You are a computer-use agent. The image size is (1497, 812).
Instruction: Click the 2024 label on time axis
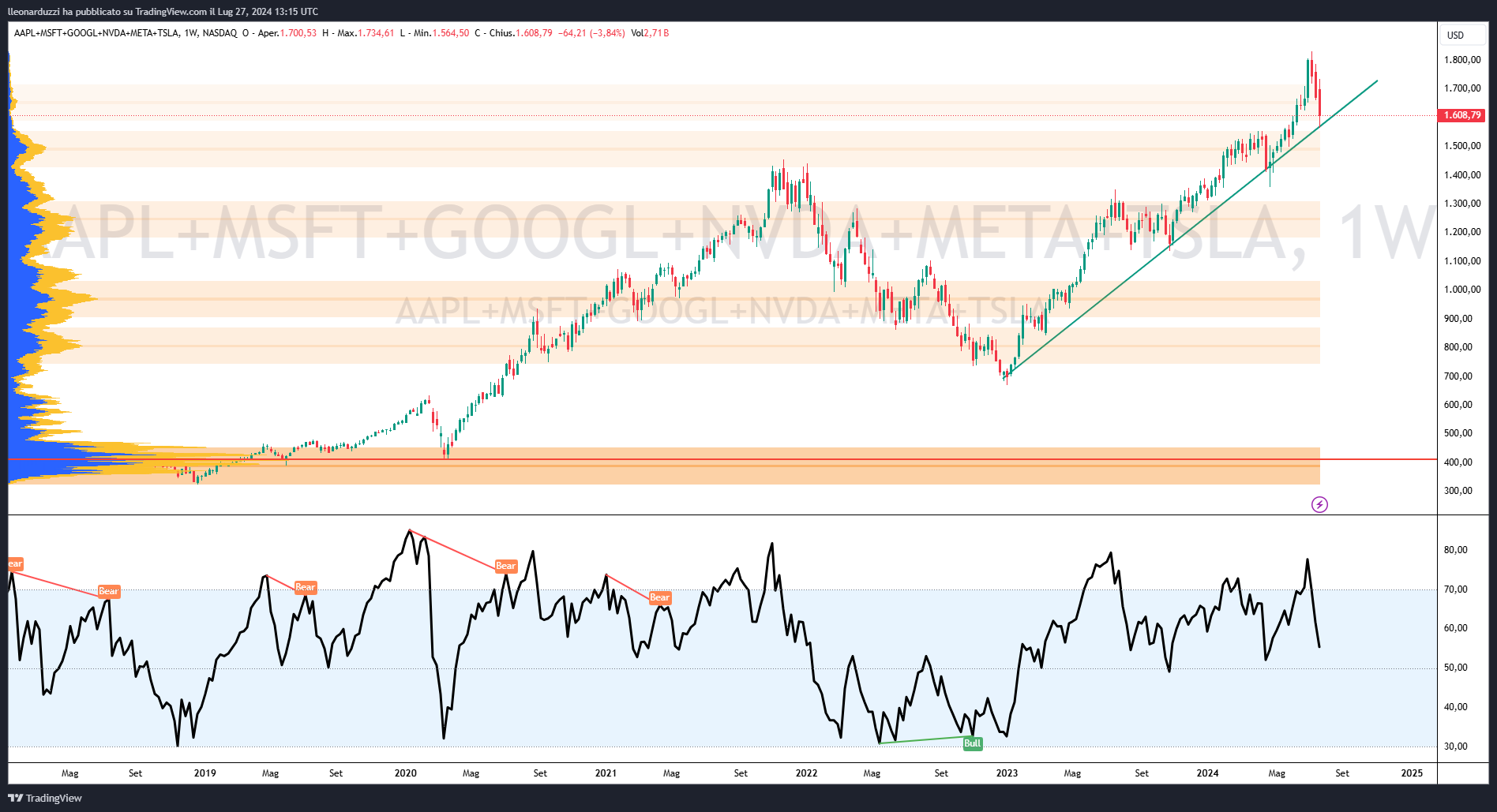point(1207,773)
